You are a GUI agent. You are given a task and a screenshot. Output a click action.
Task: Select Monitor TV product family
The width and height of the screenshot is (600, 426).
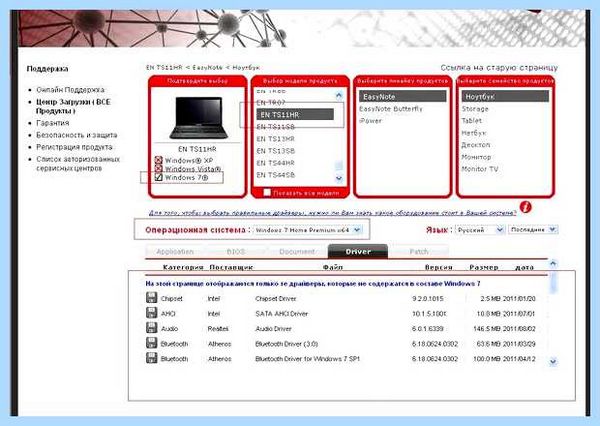pos(480,169)
